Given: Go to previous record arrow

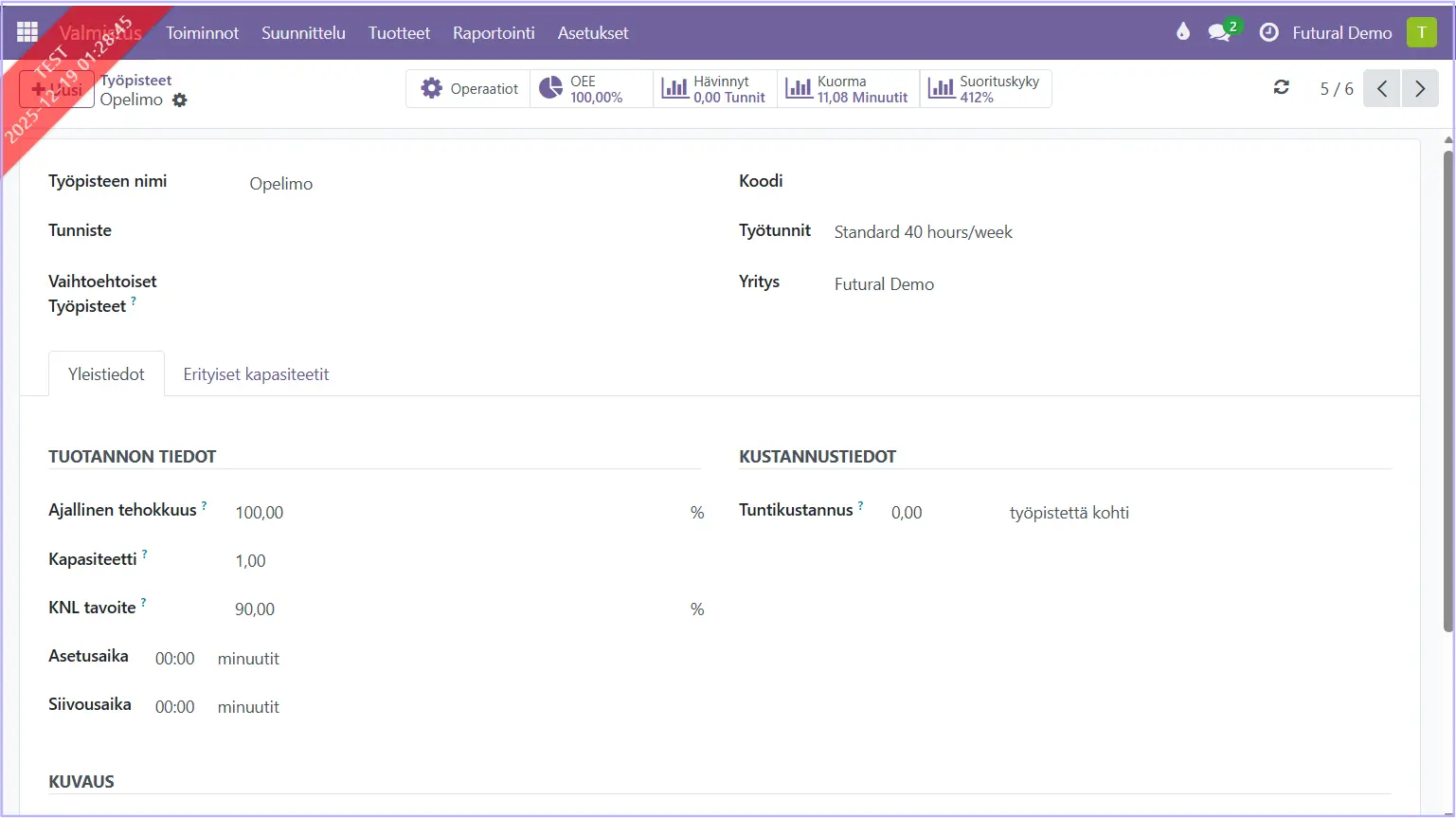Looking at the screenshot, I should point(1382,89).
